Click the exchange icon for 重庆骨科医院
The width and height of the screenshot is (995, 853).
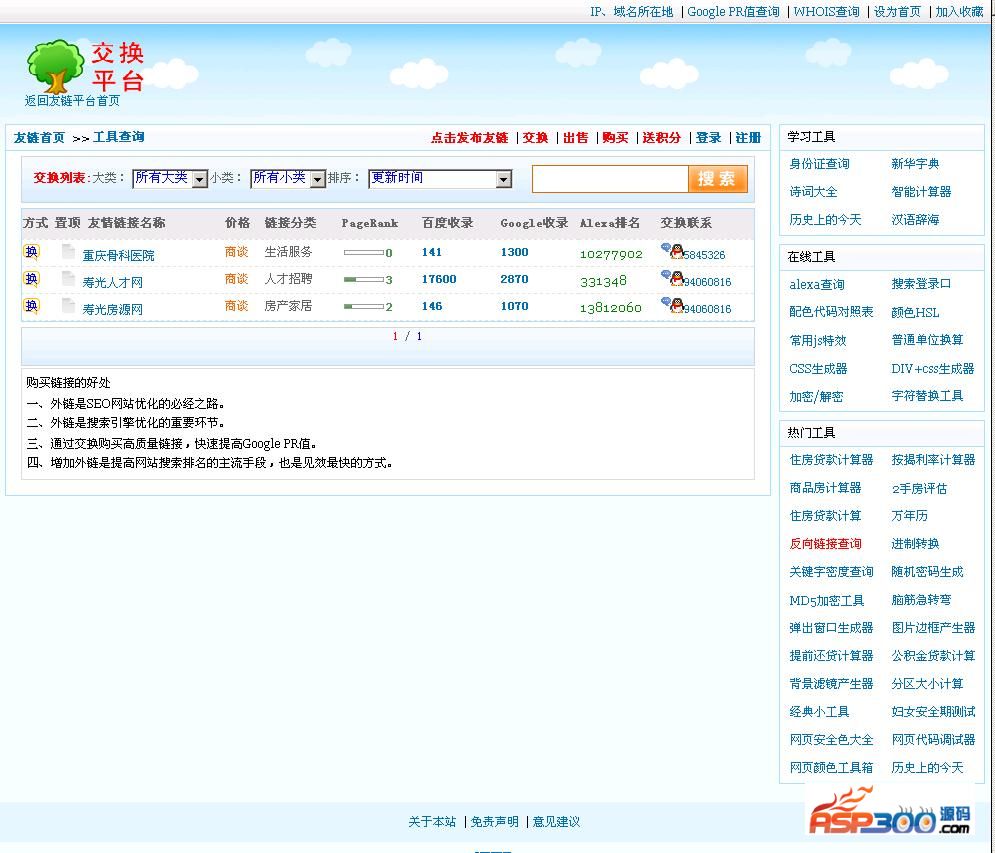[32, 252]
